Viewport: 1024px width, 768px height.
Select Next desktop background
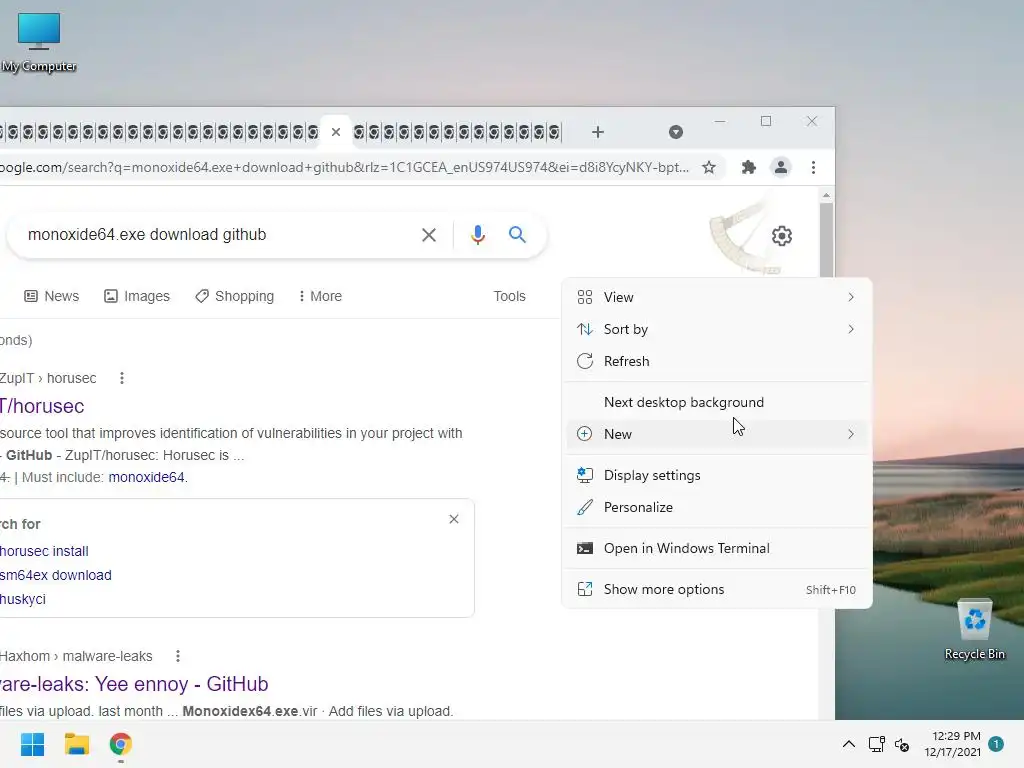pos(716,402)
